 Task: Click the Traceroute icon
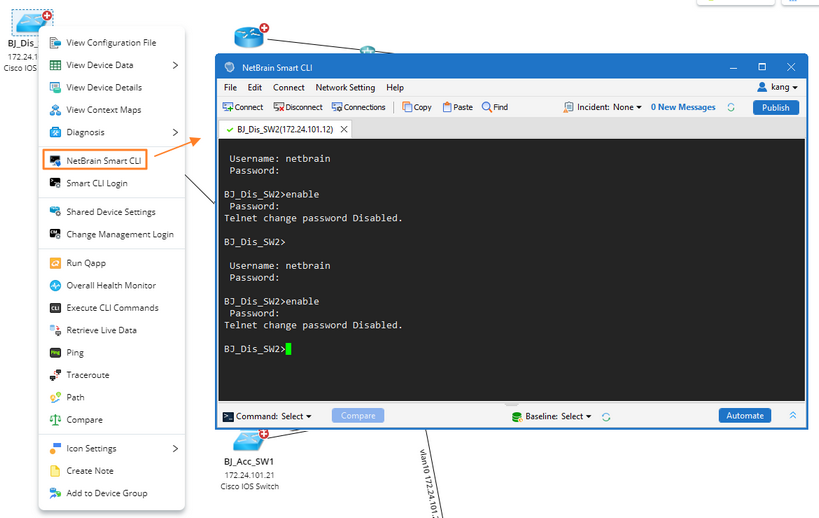pyautogui.click(x=55, y=375)
